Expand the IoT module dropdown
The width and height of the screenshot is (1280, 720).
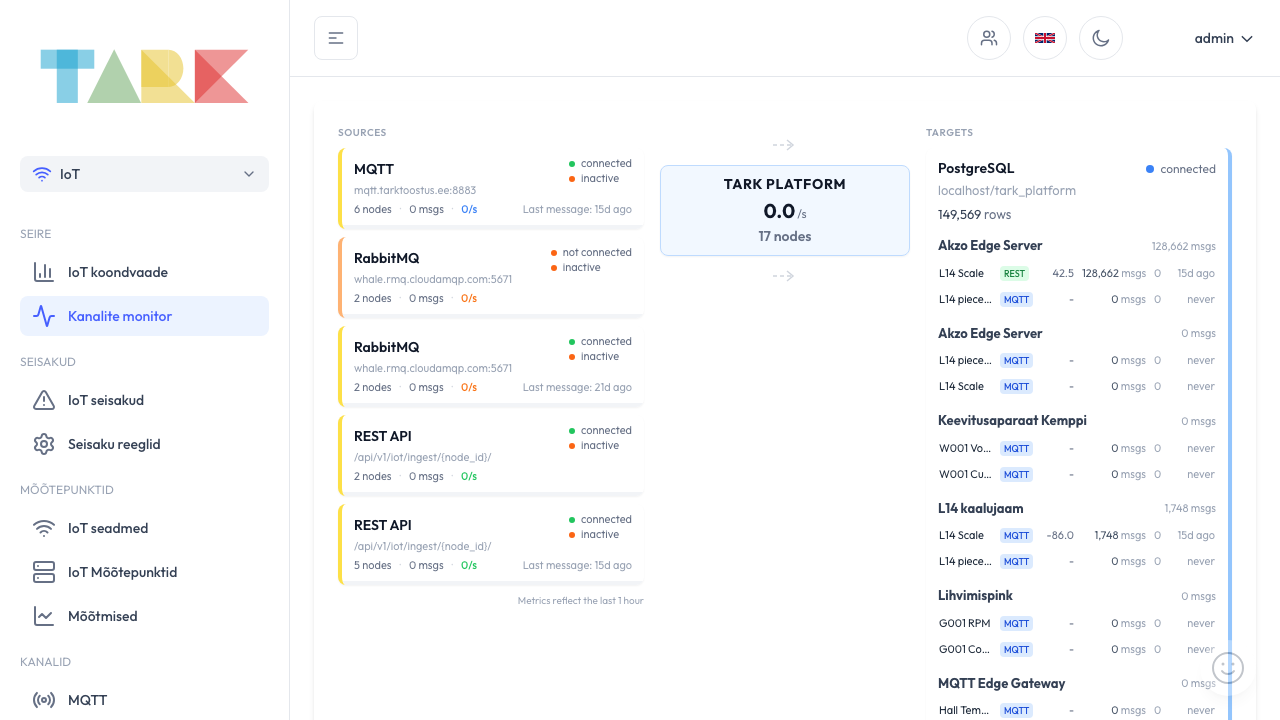[144, 174]
